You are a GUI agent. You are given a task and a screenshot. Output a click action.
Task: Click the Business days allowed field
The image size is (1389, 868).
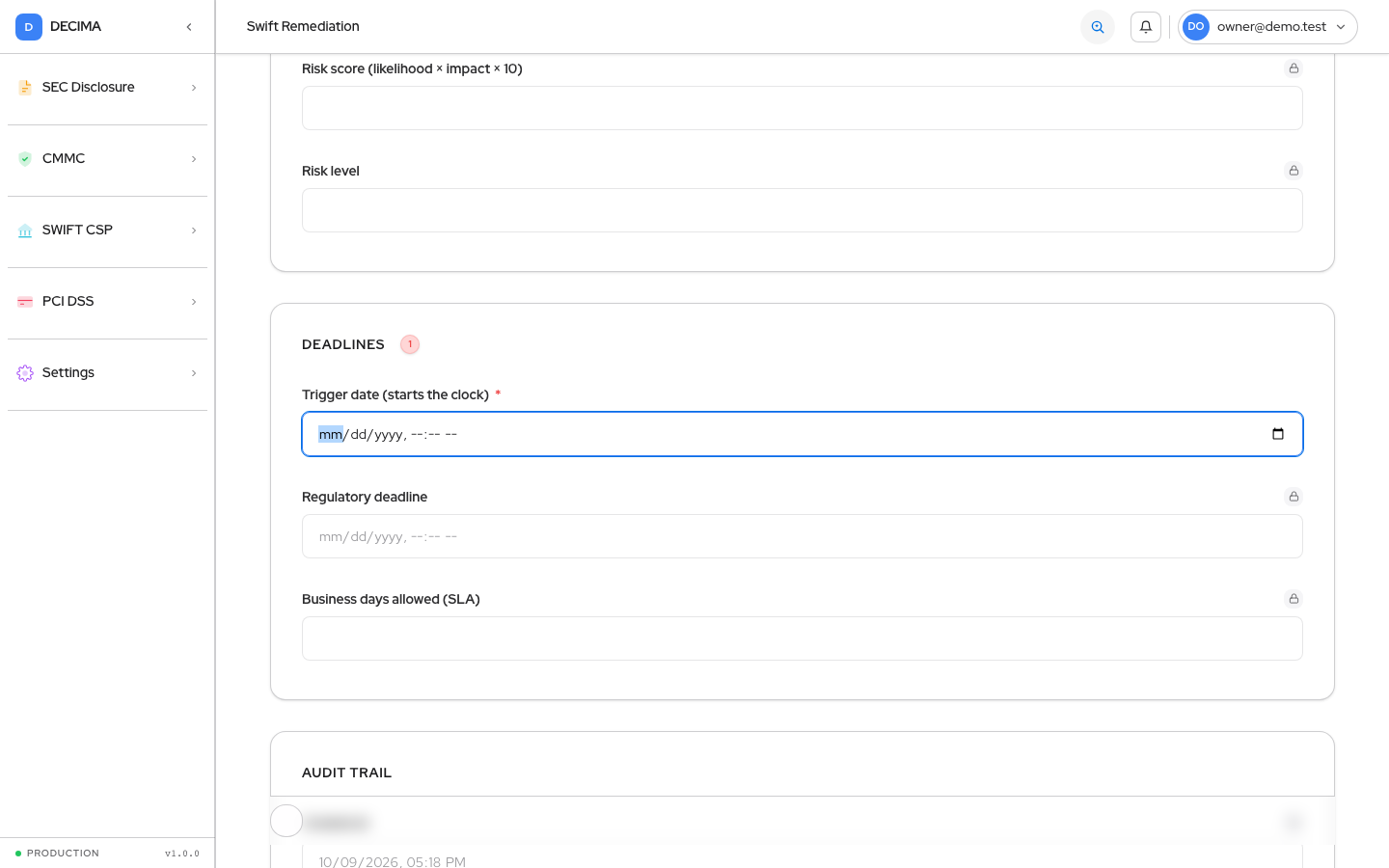(x=803, y=638)
